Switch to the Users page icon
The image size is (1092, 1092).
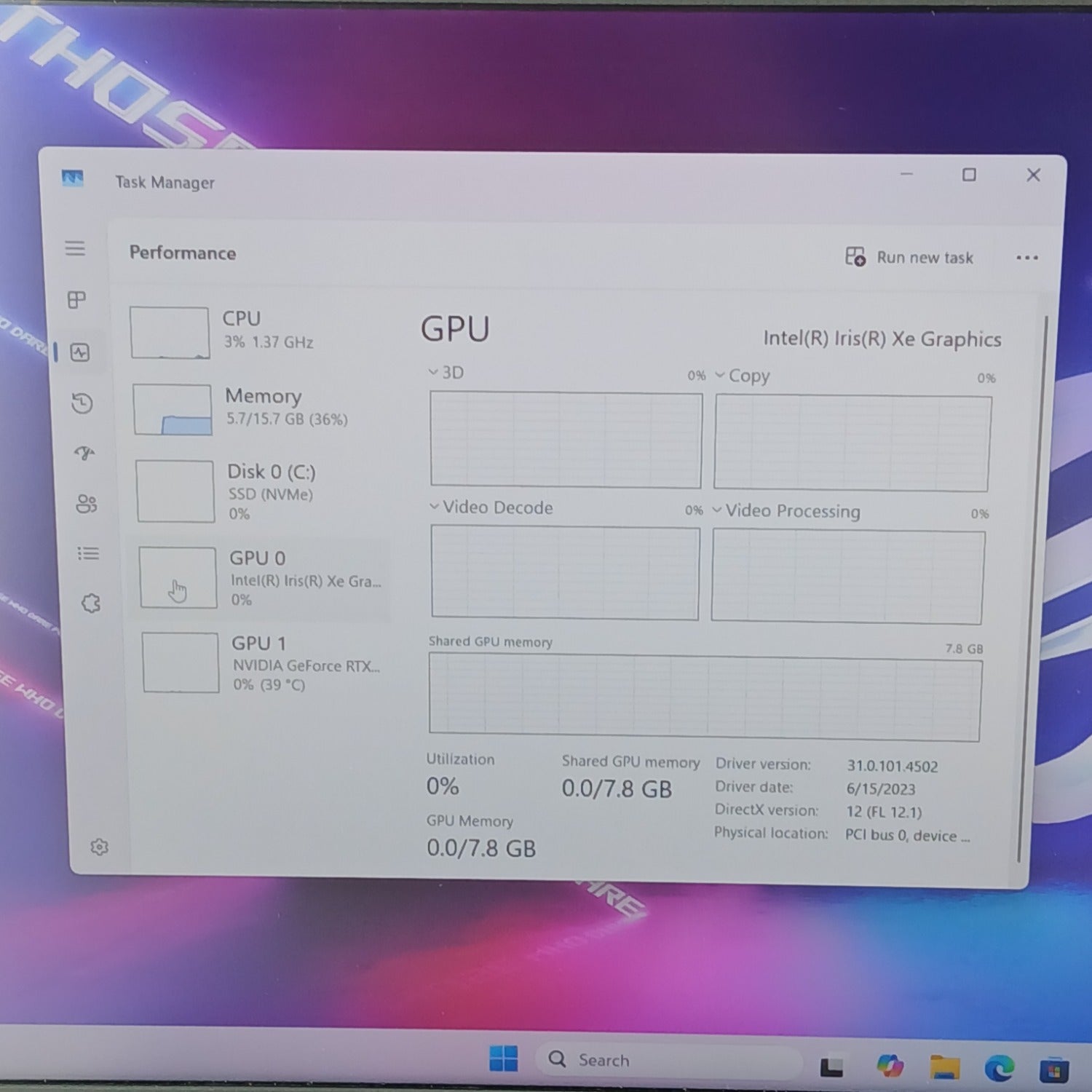(86, 504)
